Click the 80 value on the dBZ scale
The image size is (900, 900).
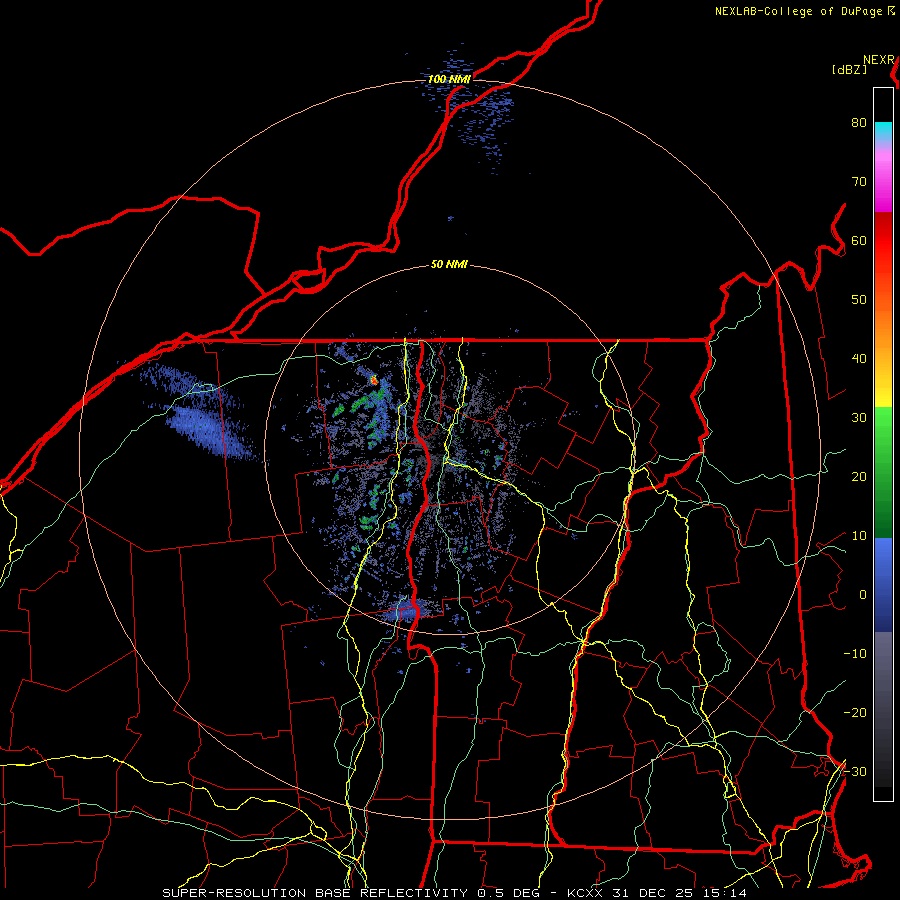pos(859,123)
